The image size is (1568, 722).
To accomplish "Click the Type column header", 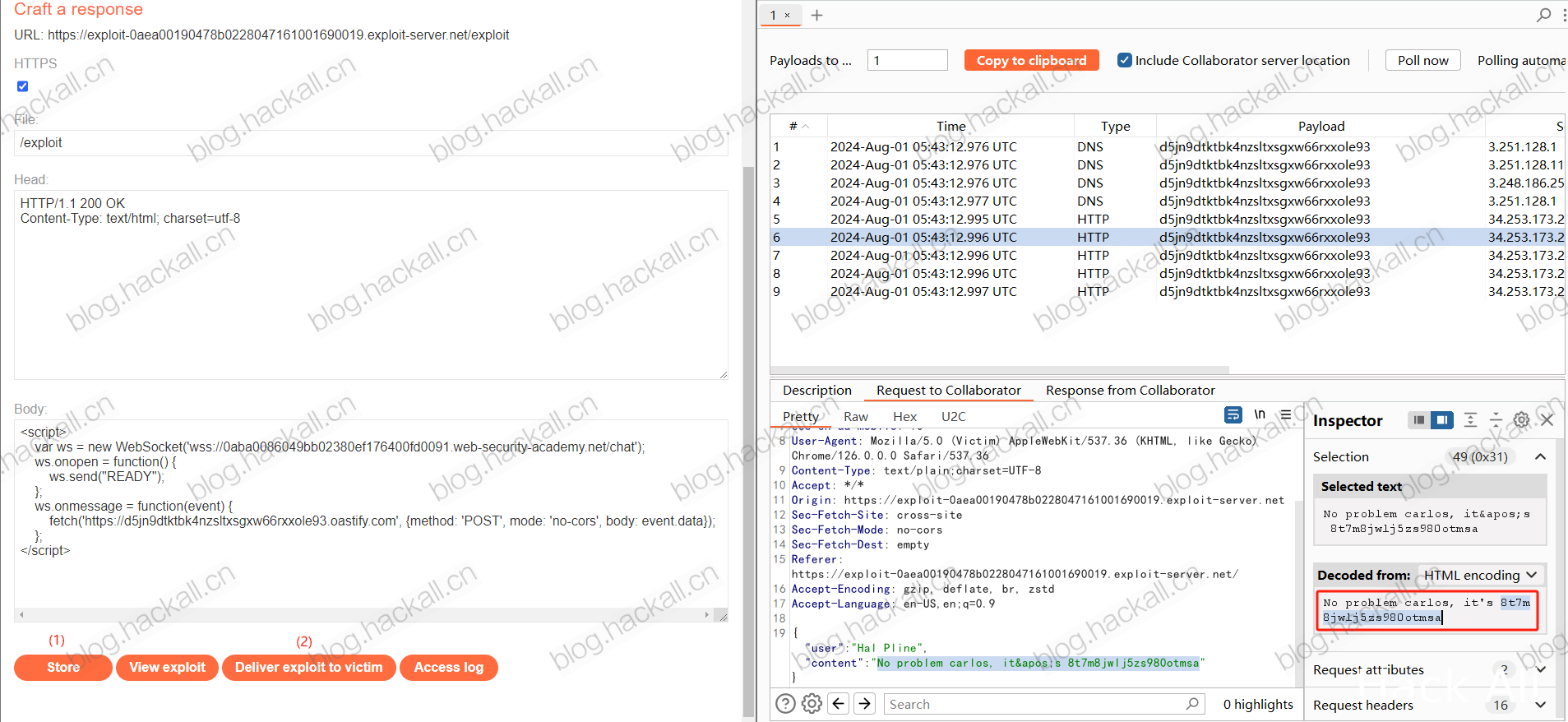I will coord(1115,126).
